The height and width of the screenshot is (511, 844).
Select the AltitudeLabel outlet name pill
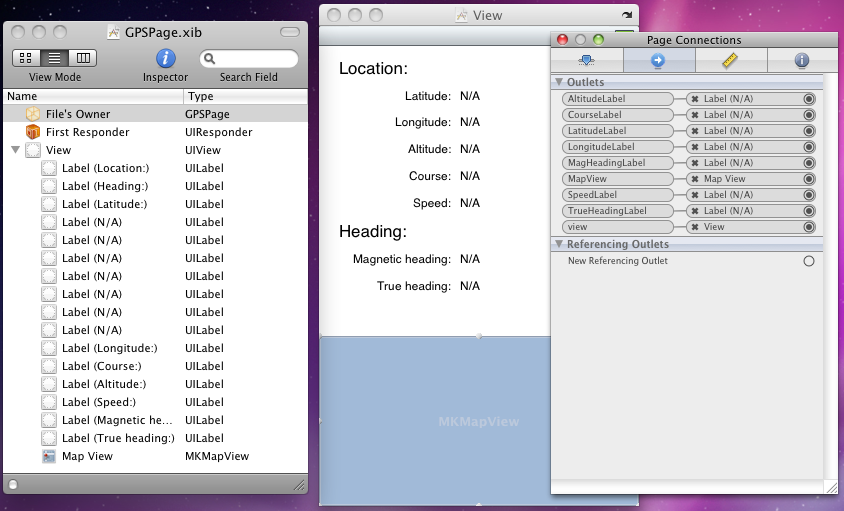click(x=617, y=99)
